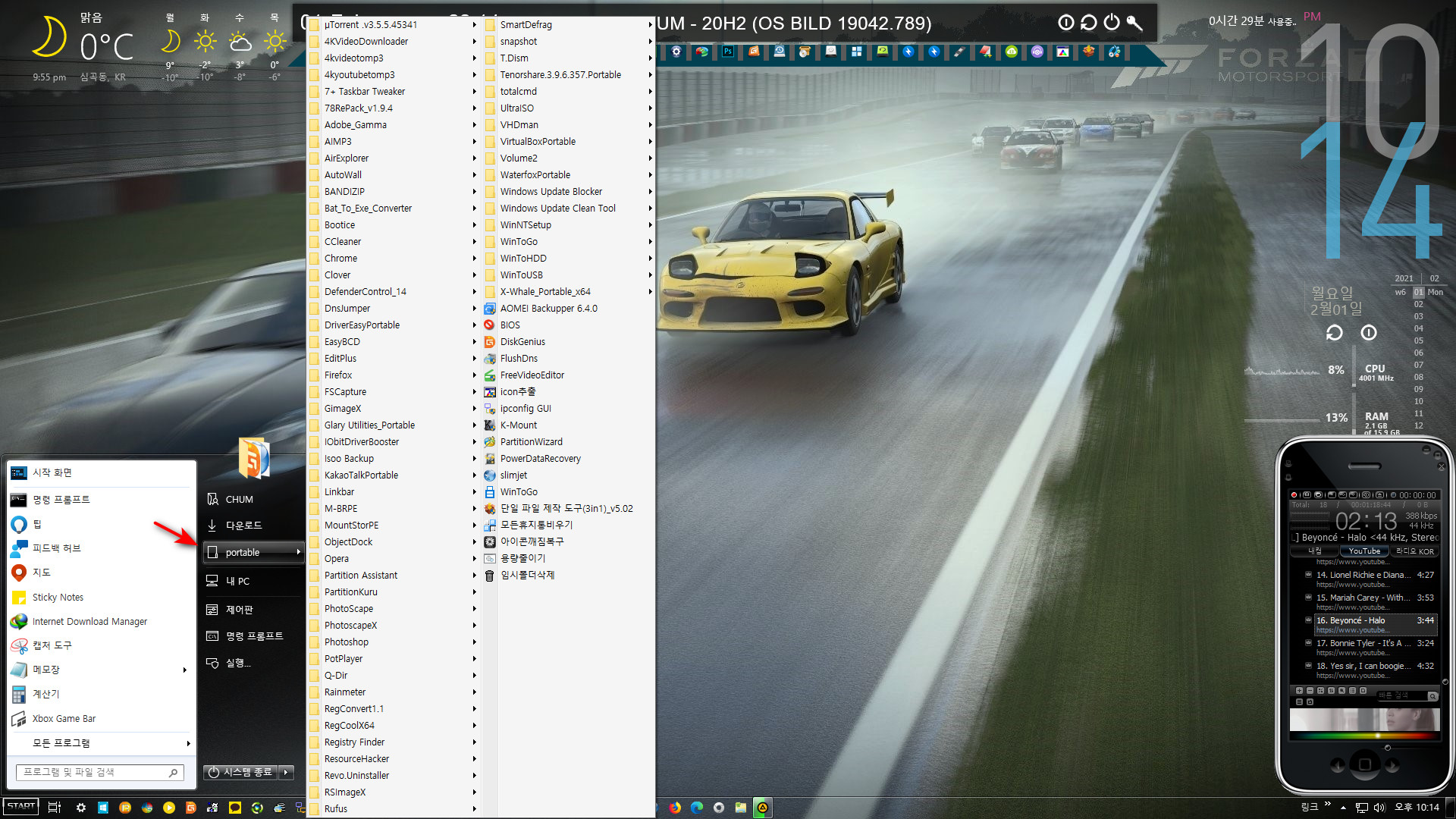1456x819 pixels.
Task: Click Firefox icon in the taskbar
Action: 675,808
